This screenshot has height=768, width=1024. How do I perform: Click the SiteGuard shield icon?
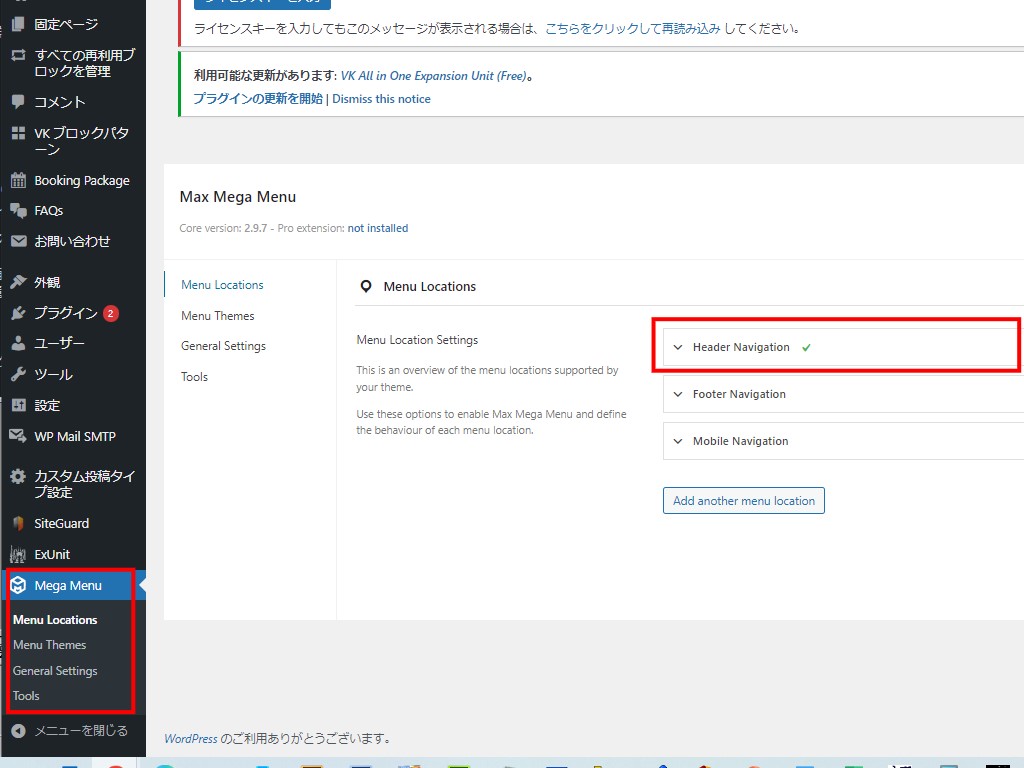click(x=18, y=524)
